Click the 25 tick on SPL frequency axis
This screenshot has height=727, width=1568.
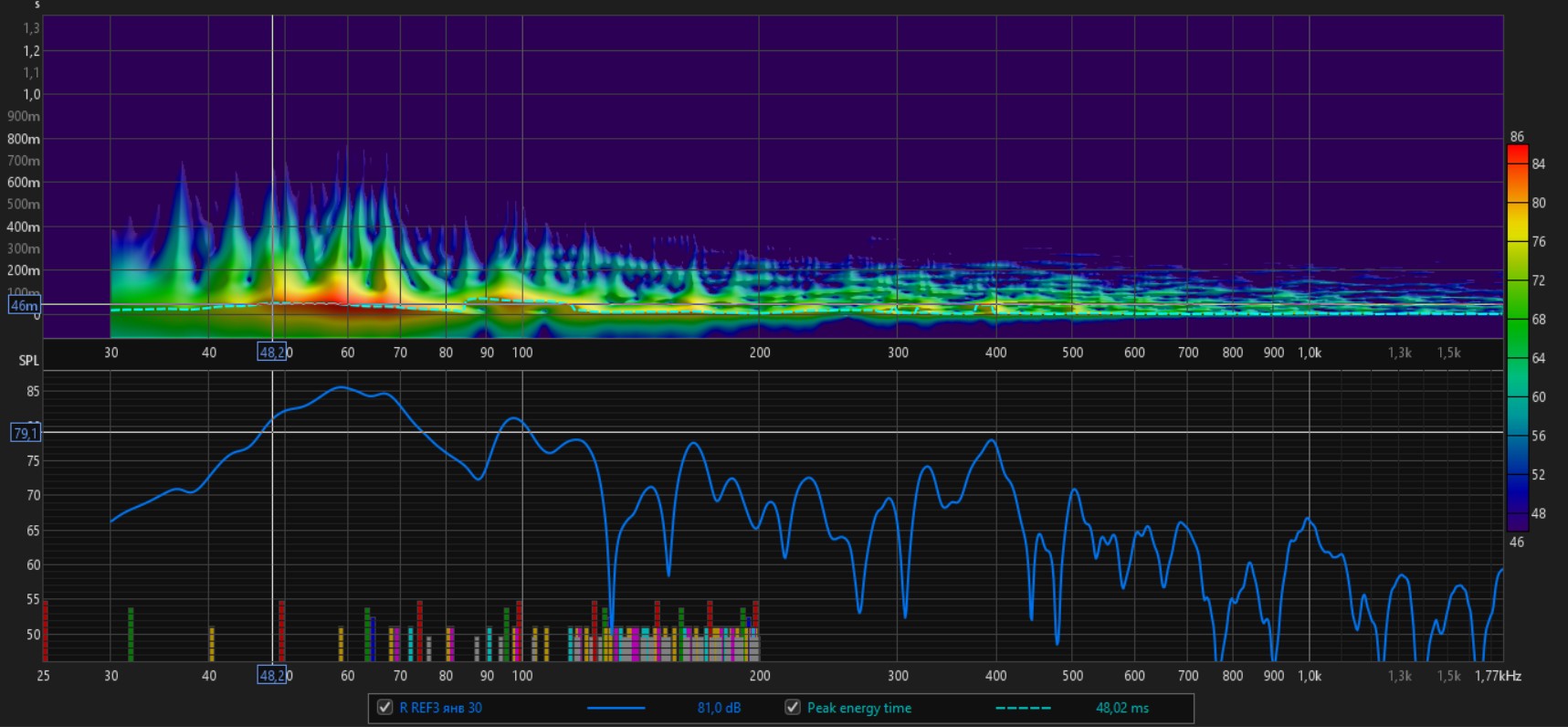43,676
